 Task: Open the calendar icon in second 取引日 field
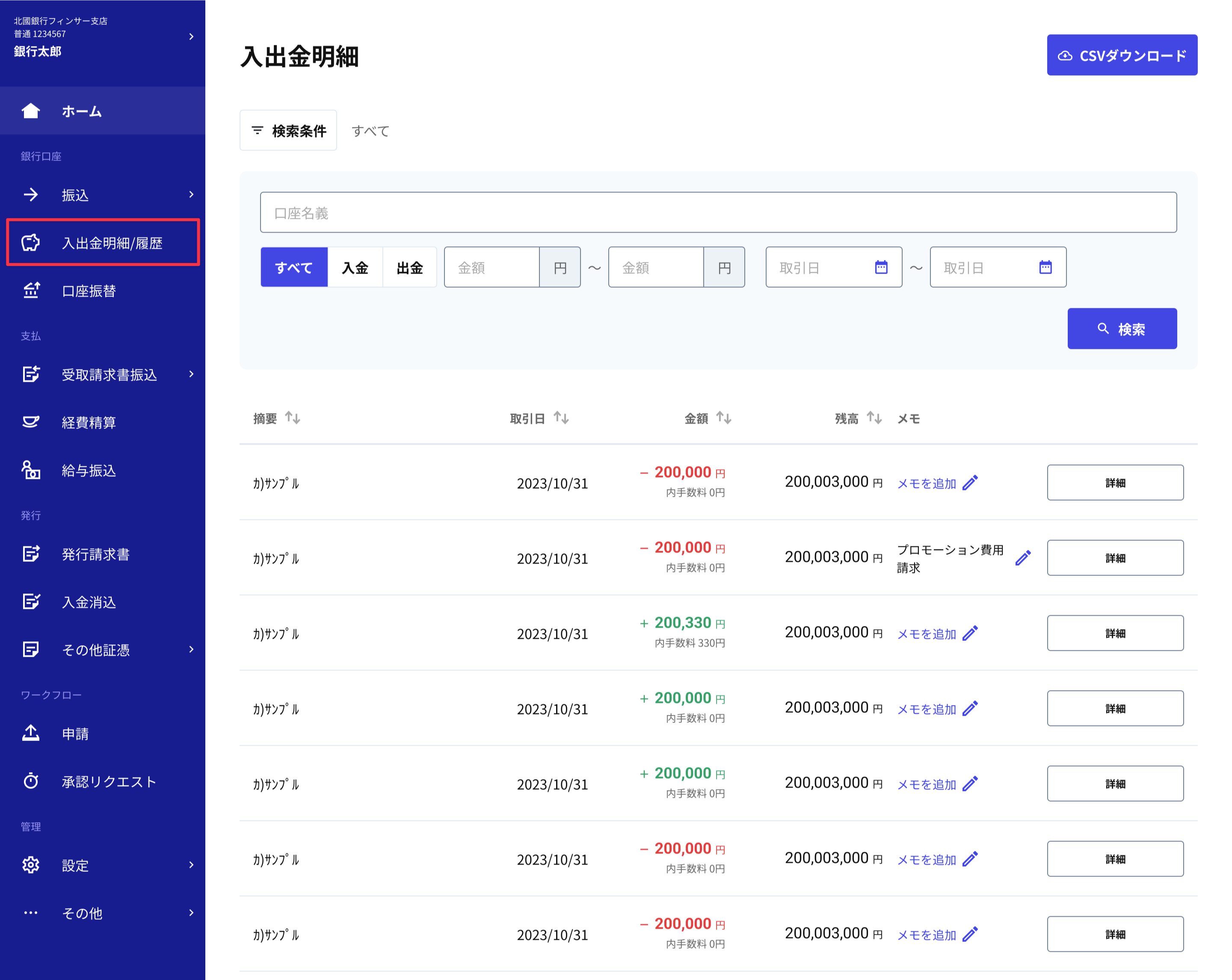[x=1045, y=267]
